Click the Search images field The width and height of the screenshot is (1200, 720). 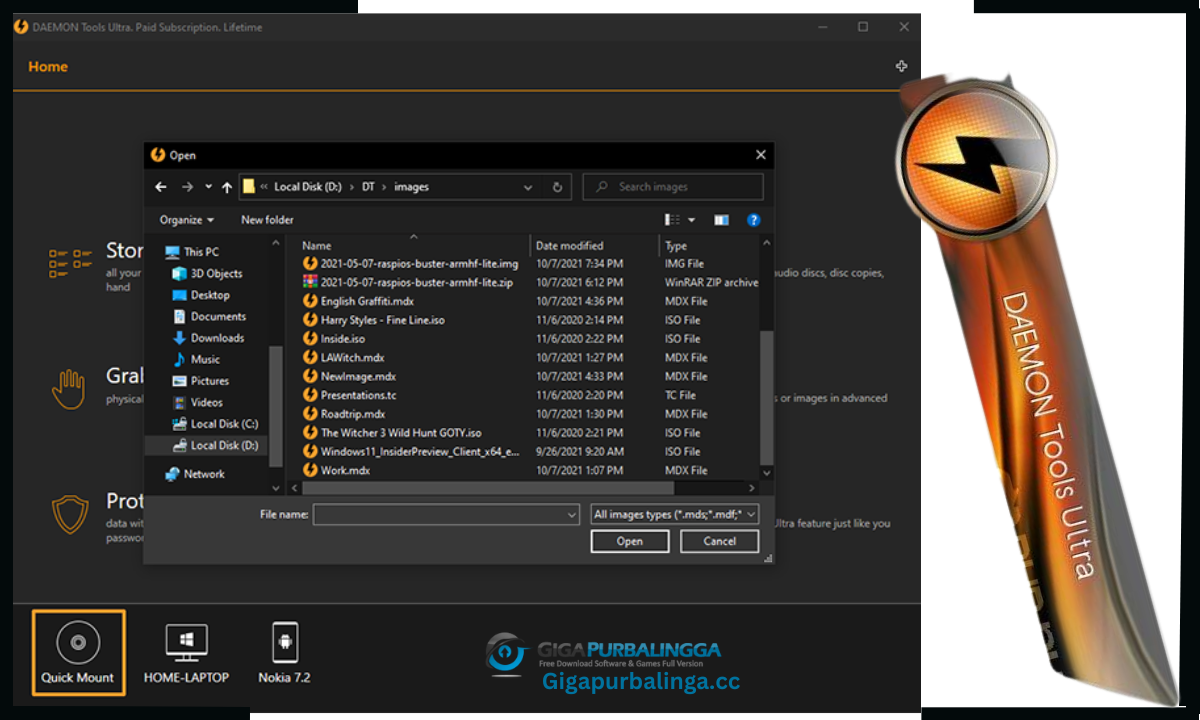coord(673,187)
